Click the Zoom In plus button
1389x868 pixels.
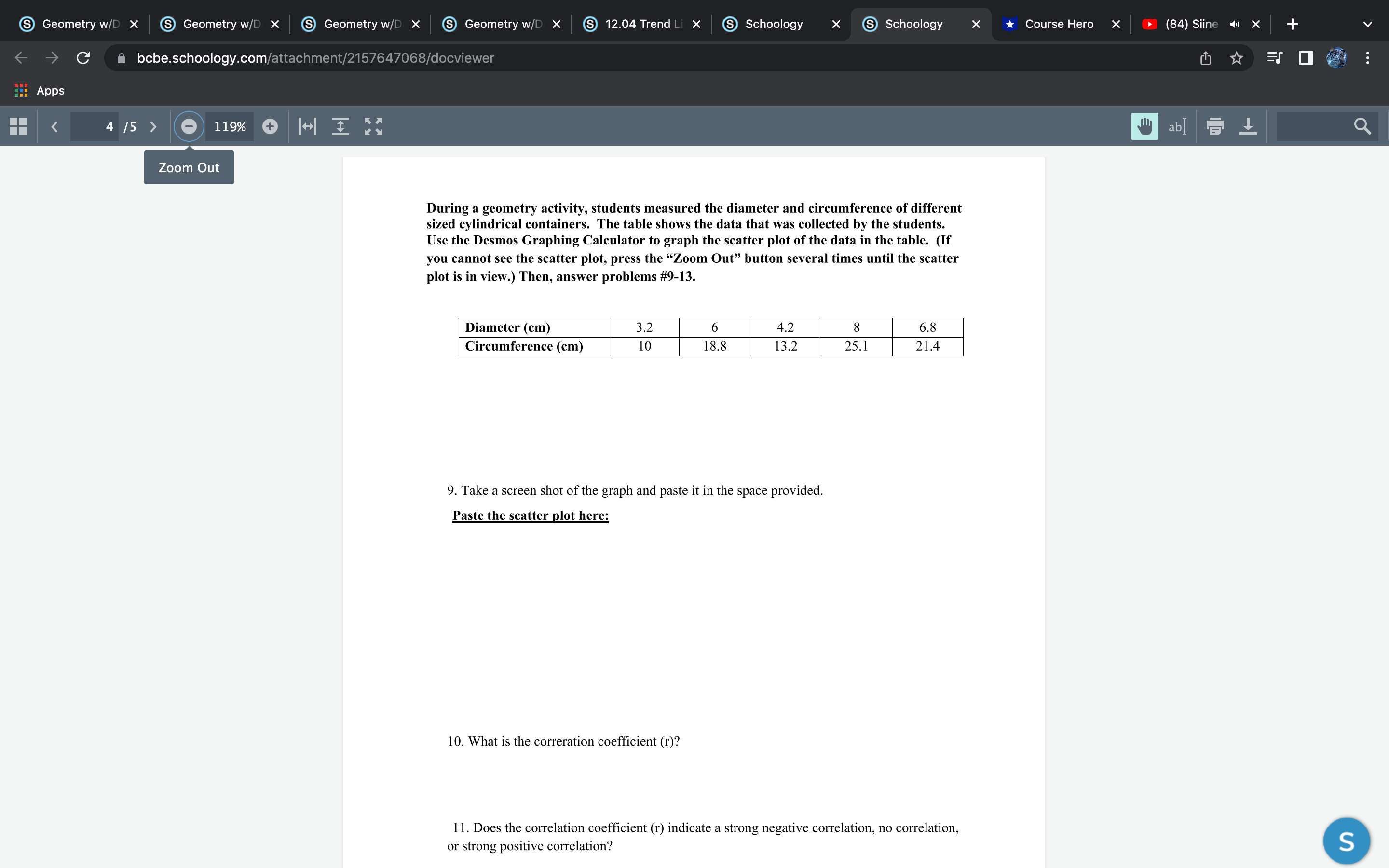click(270, 126)
